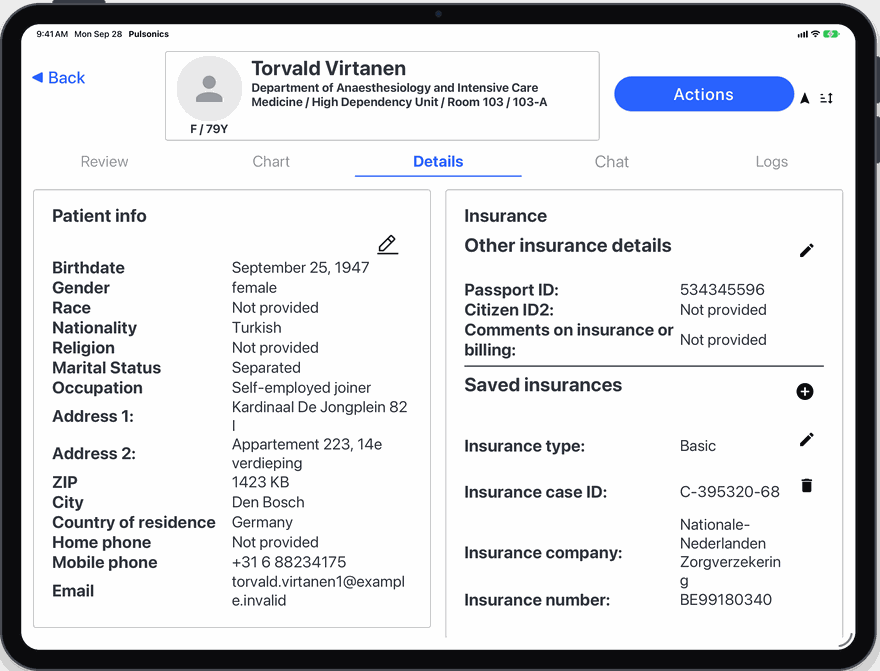Click the Wi-Fi icon in status bar
The width and height of the screenshot is (880, 671).
click(x=815, y=34)
